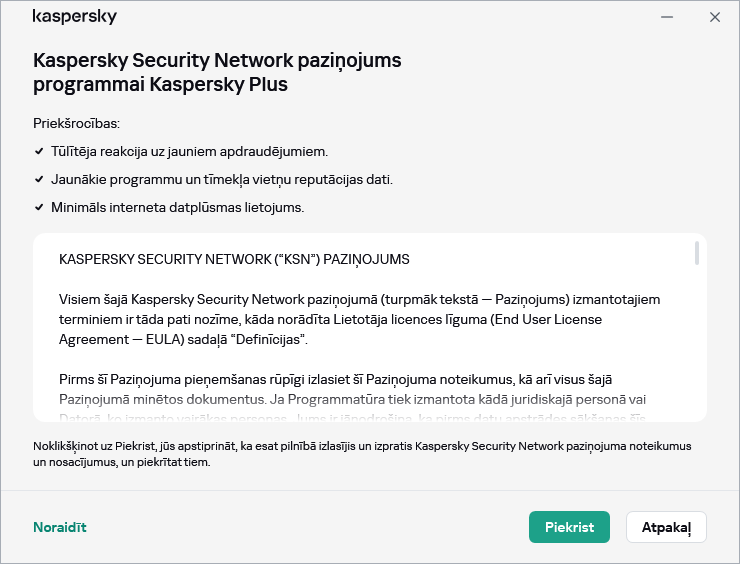This screenshot has width=740, height=564.
Task: Close the Kaspersky installer window
Action: click(x=715, y=17)
